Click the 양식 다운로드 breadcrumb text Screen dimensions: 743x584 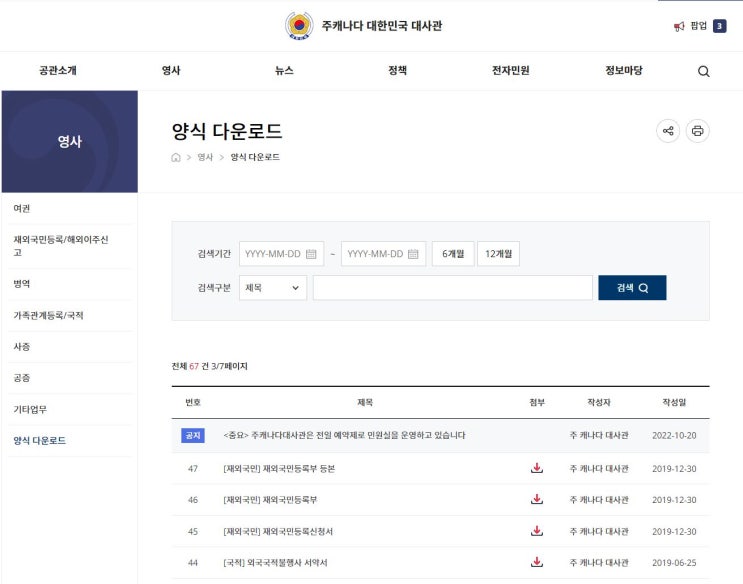(255, 157)
